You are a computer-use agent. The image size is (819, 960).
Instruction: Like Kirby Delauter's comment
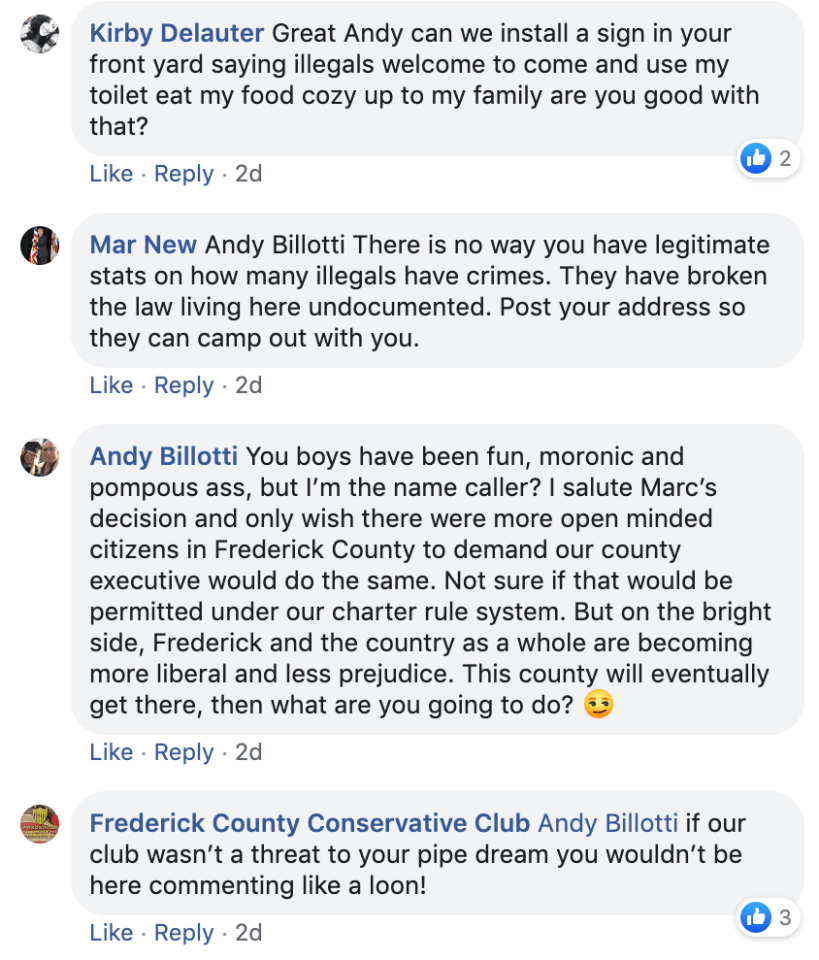111,174
